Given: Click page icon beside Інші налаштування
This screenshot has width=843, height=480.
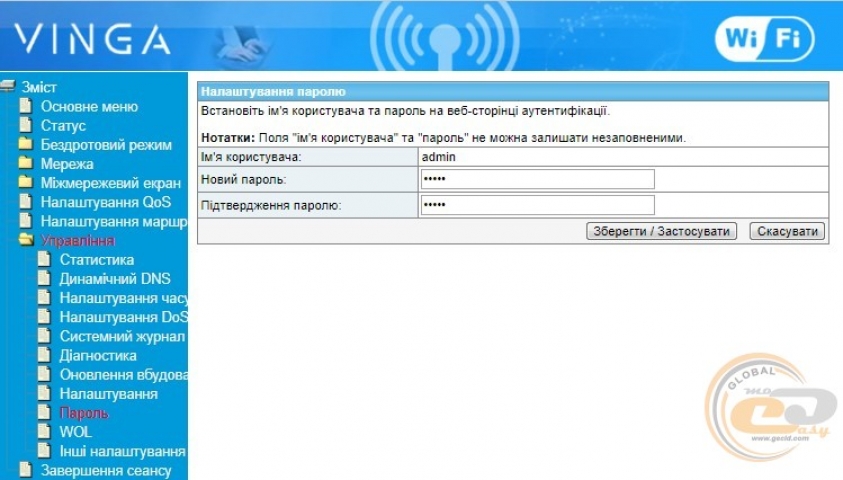Looking at the screenshot, I should pos(45,450).
